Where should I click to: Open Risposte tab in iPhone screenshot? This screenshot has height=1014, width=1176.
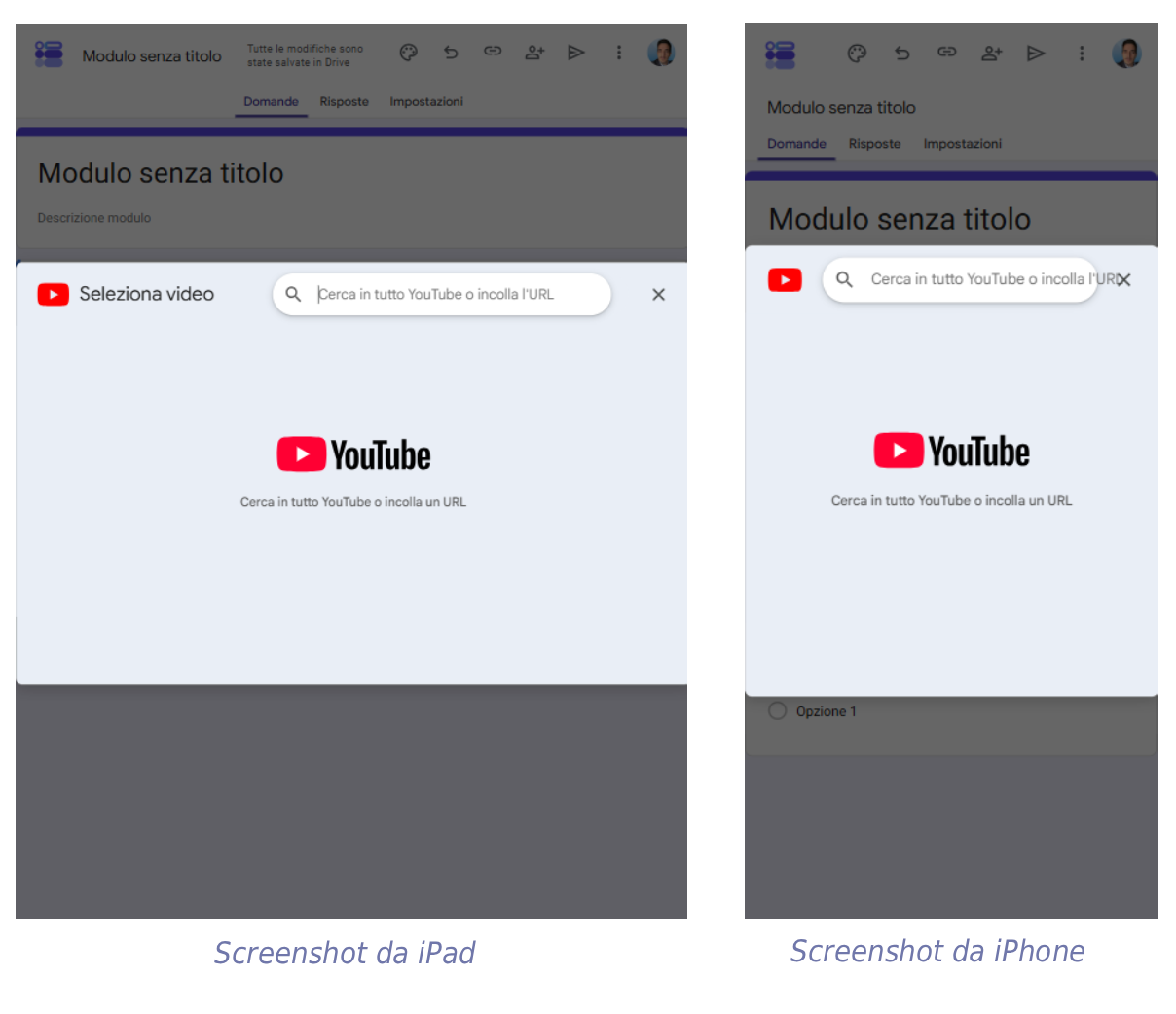874,144
